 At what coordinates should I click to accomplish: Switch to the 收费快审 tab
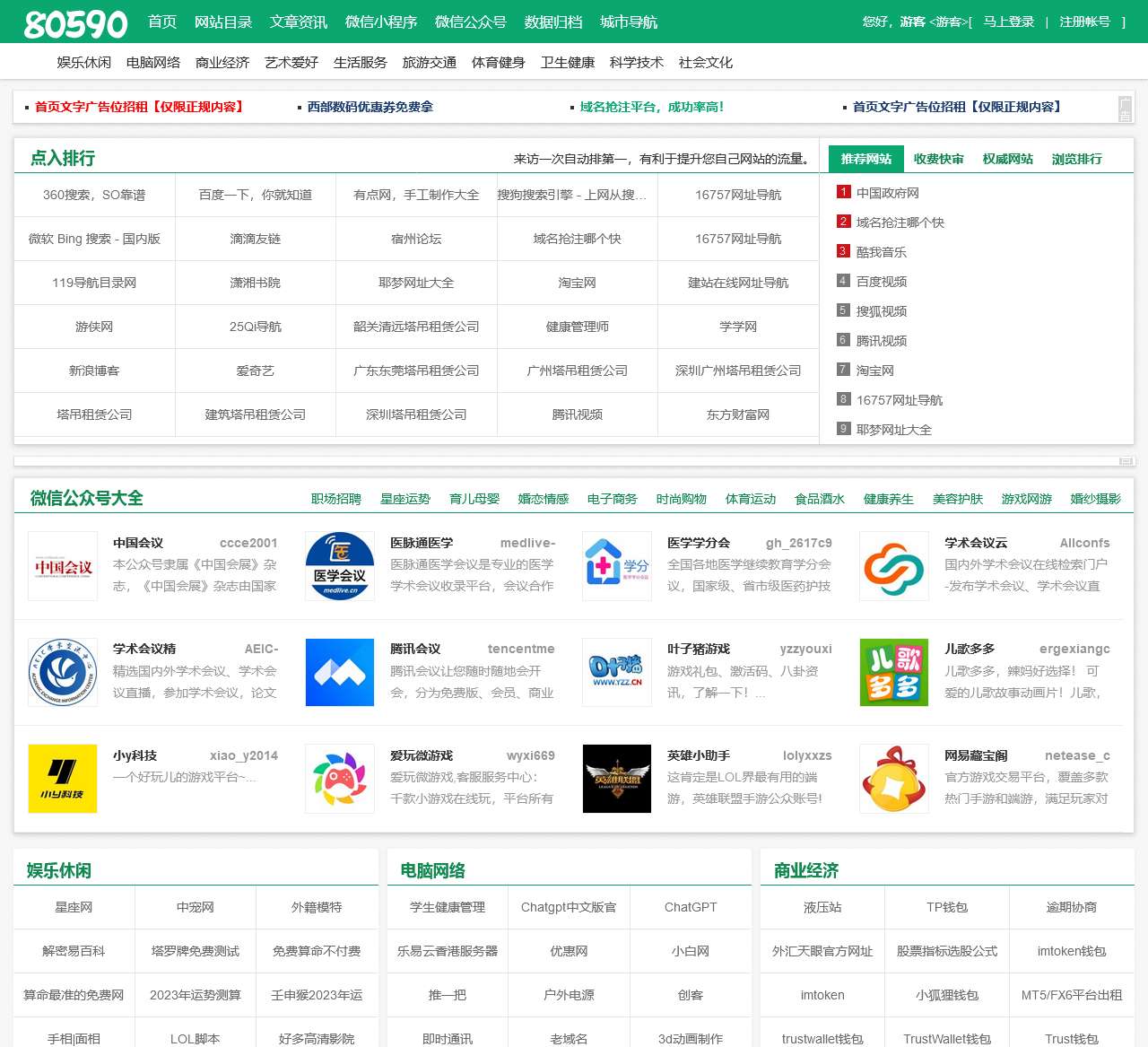point(938,159)
